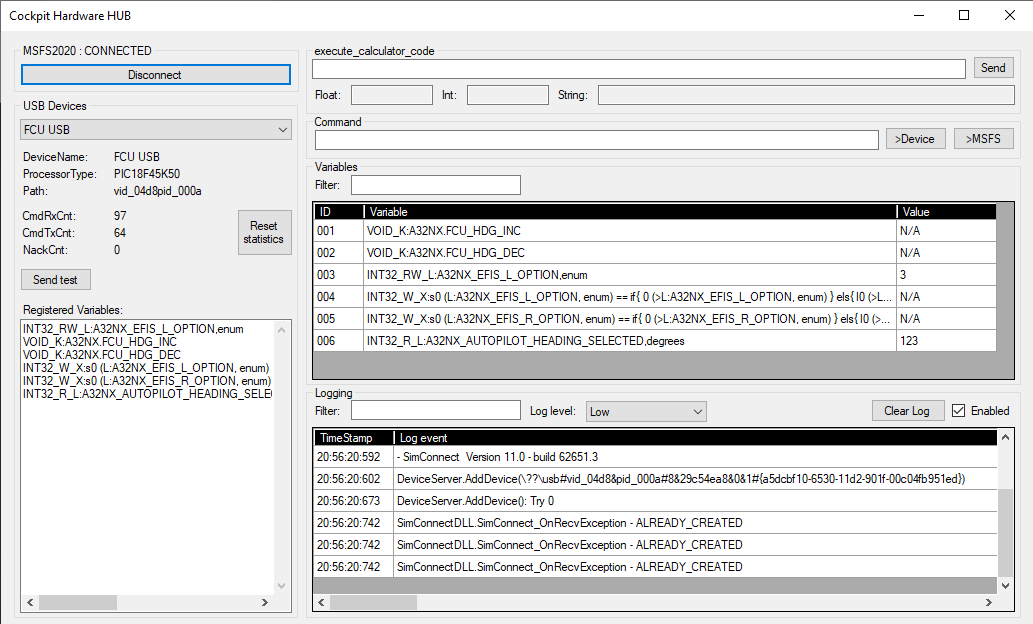
Task: Click the log horizontal scrollbar thumb
Action: [374, 602]
